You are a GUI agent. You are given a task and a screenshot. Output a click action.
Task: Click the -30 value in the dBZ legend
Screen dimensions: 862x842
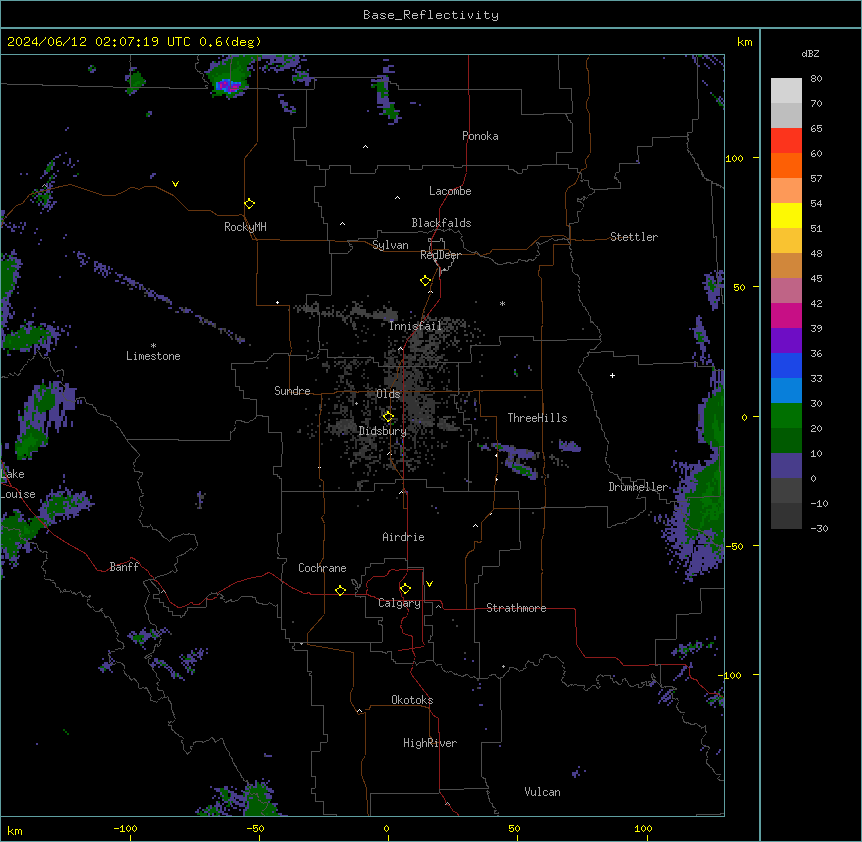(x=819, y=528)
